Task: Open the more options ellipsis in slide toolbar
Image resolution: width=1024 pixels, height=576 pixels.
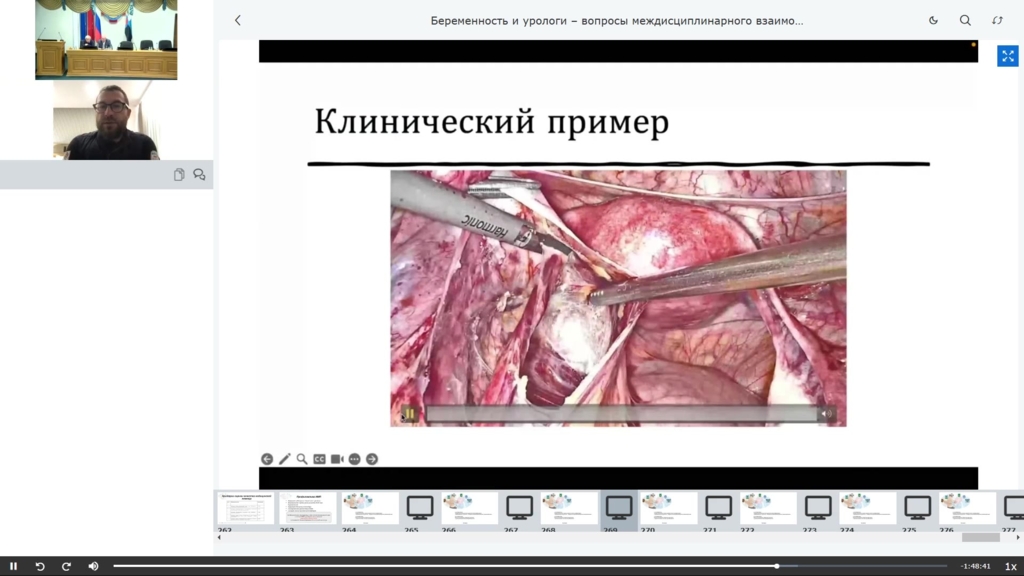Action: (x=354, y=459)
